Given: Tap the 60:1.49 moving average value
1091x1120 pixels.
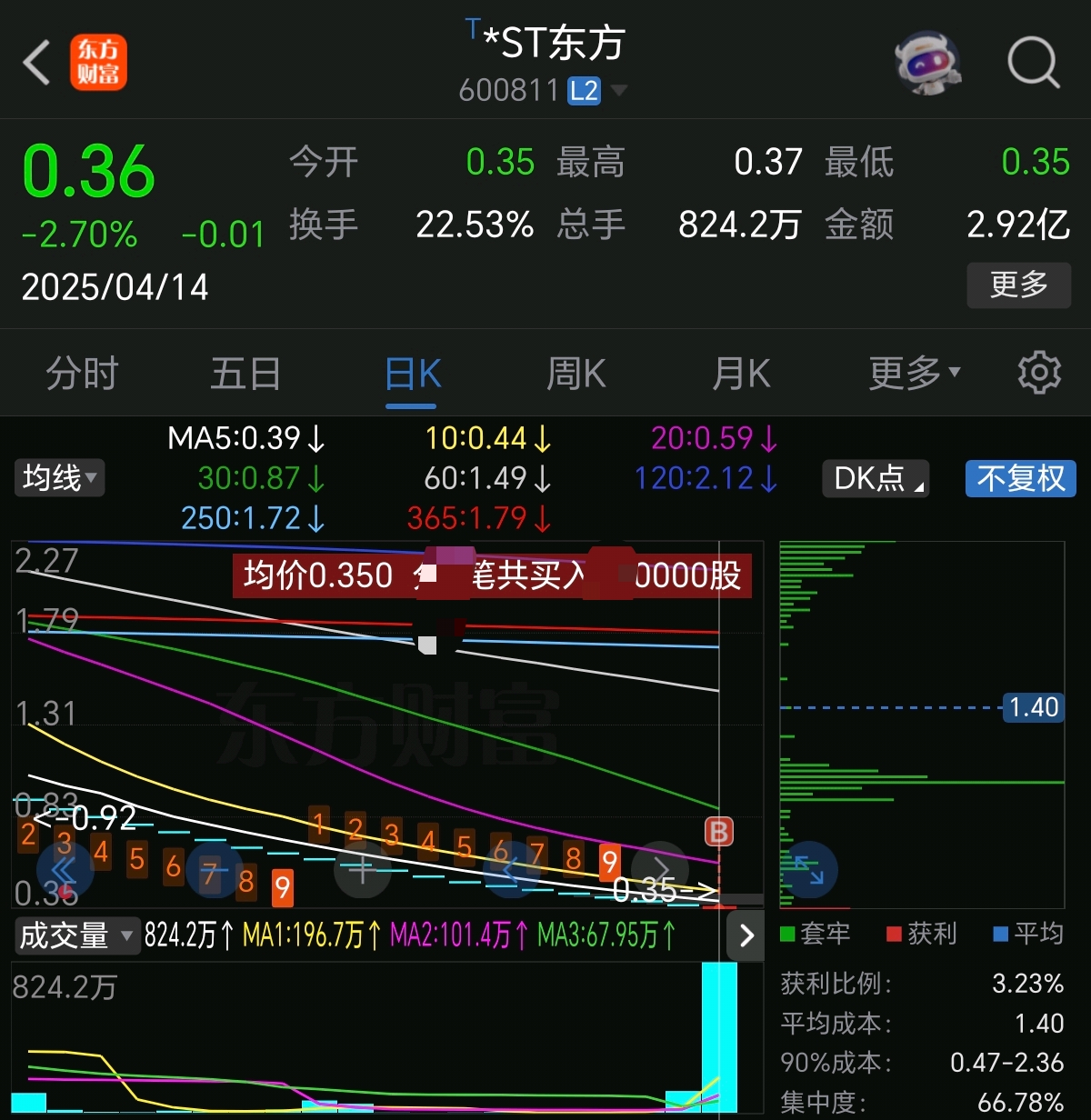Looking at the screenshot, I should pos(488,478).
